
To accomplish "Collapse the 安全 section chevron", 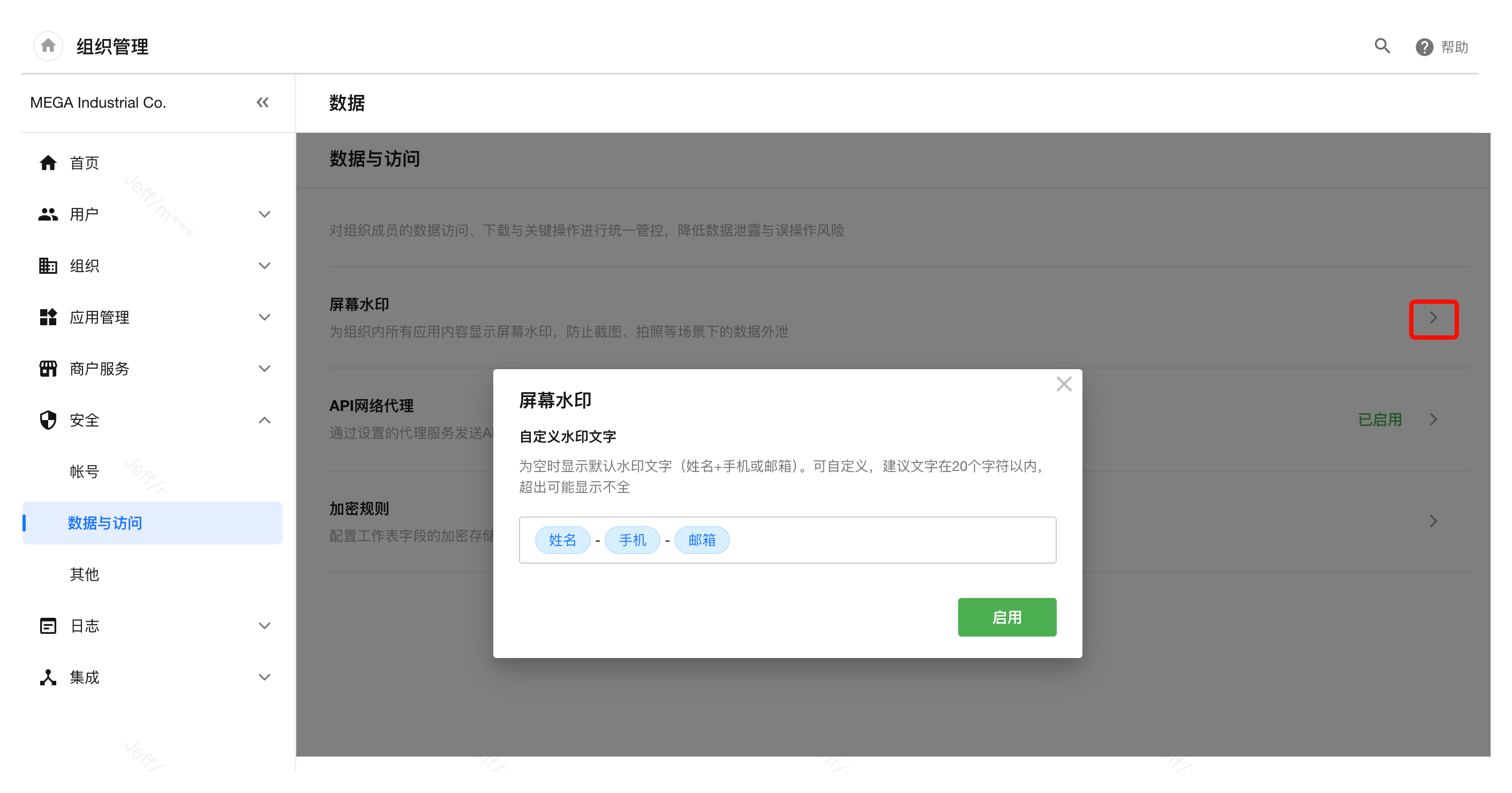I will [x=265, y=420].
